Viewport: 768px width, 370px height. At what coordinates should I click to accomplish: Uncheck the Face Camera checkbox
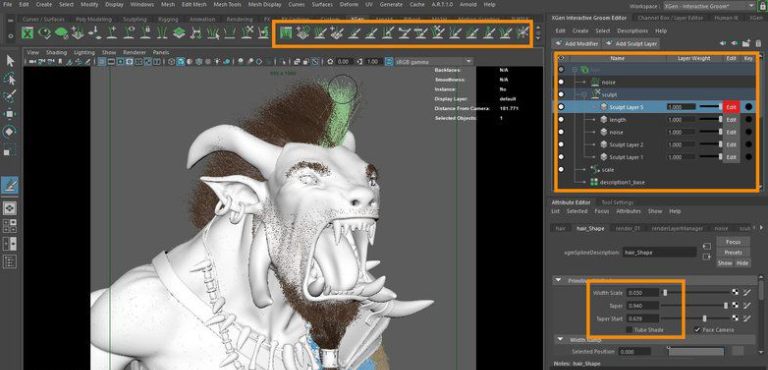[696, 330]
